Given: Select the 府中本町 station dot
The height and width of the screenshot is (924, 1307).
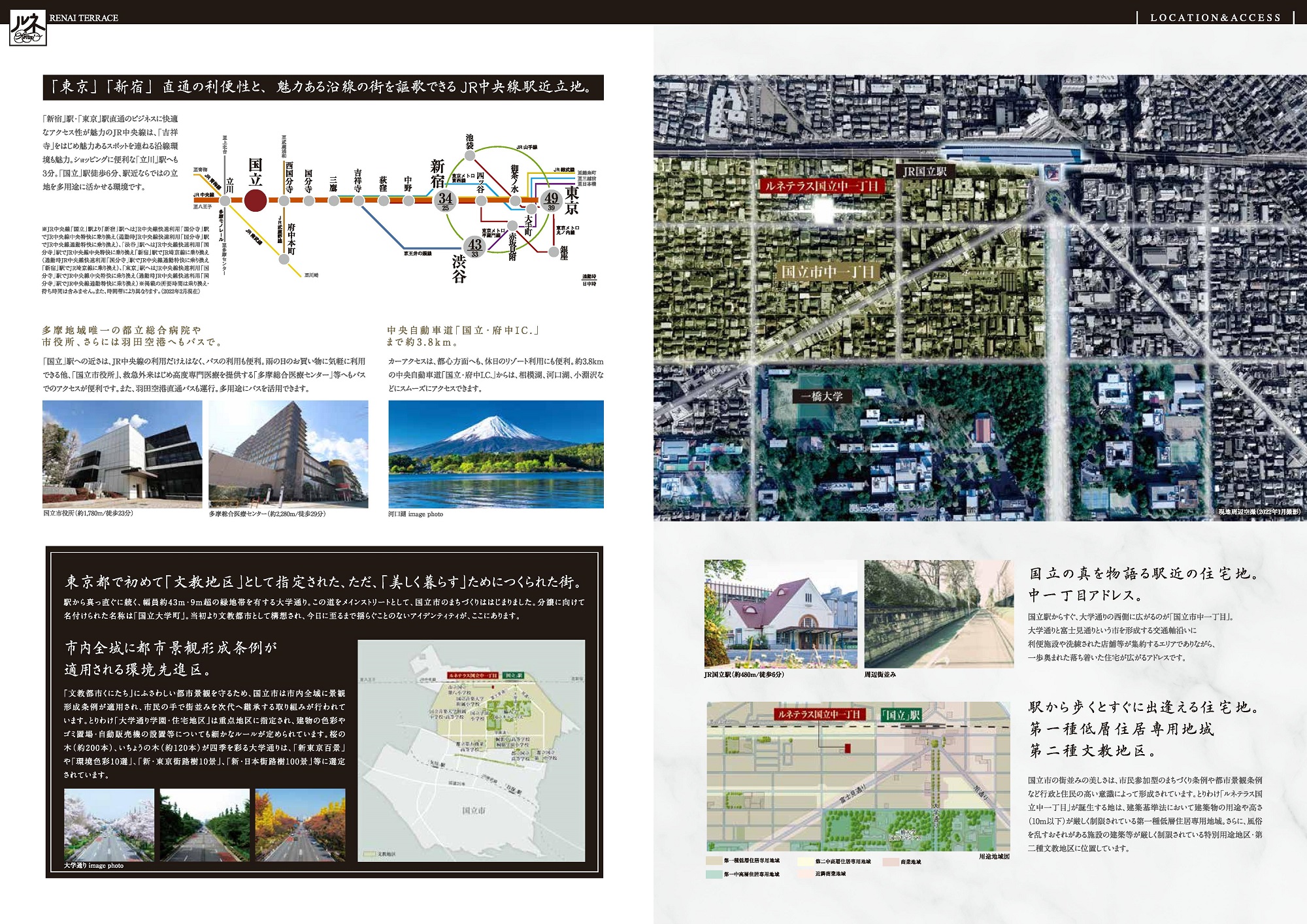Looking at the screenshot, I should (x=284, y=259).
